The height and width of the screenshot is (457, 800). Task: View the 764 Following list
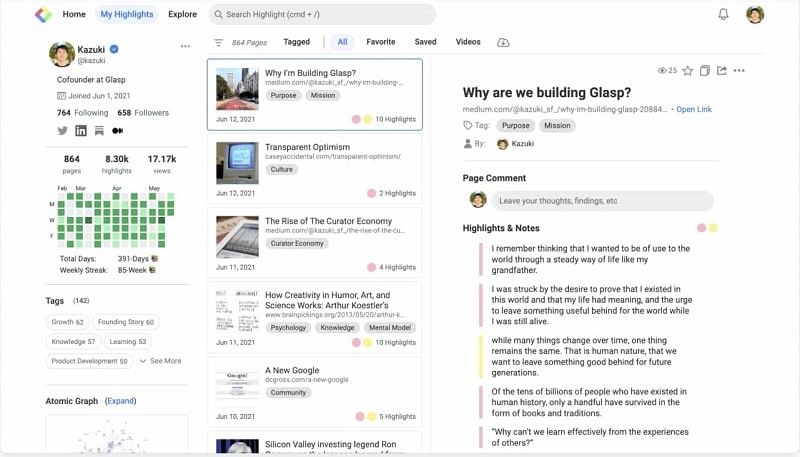pyautogui.click(x=83, y=113)
